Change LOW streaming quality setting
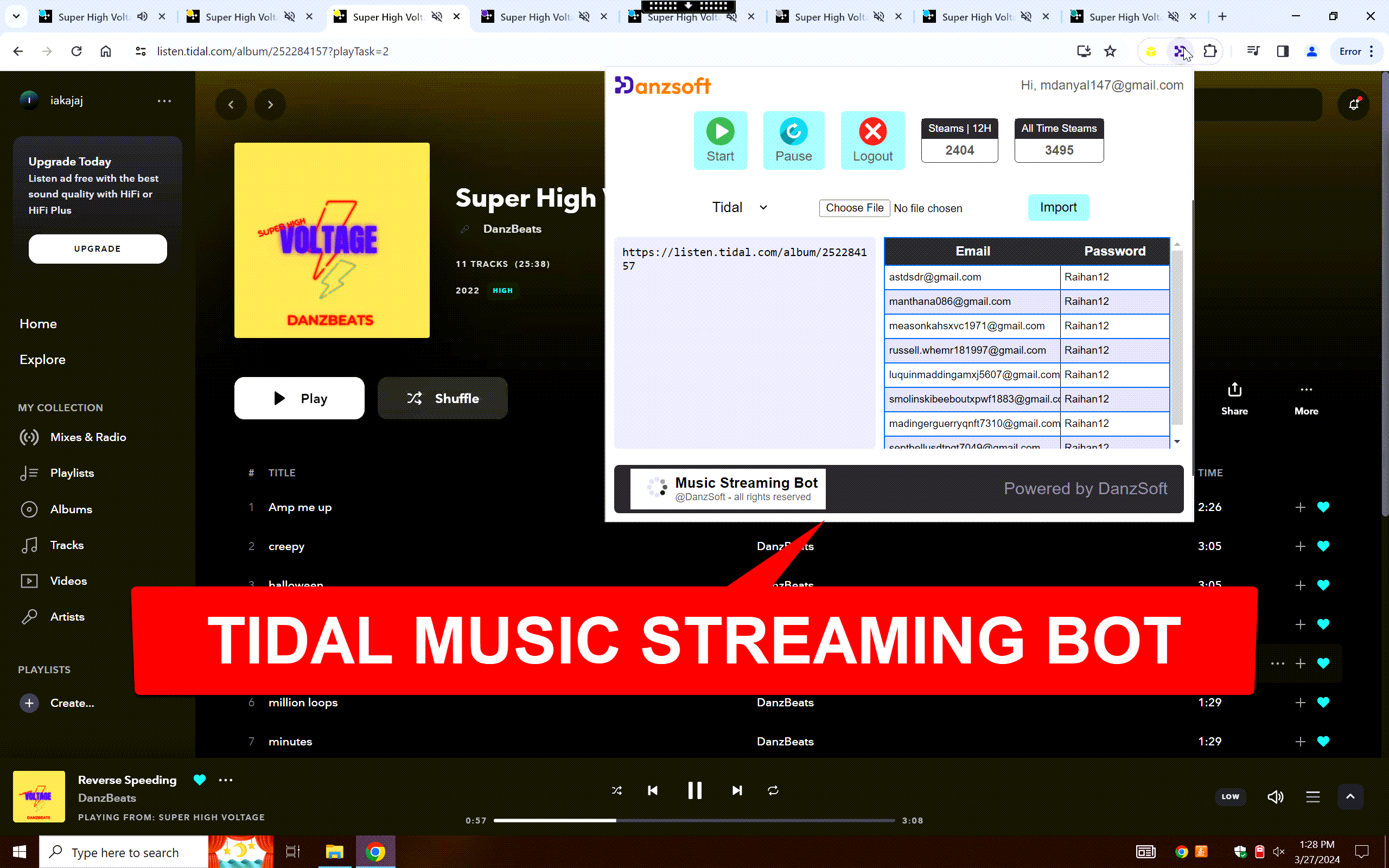The image size is (1389, 868). pos(1230,797)
